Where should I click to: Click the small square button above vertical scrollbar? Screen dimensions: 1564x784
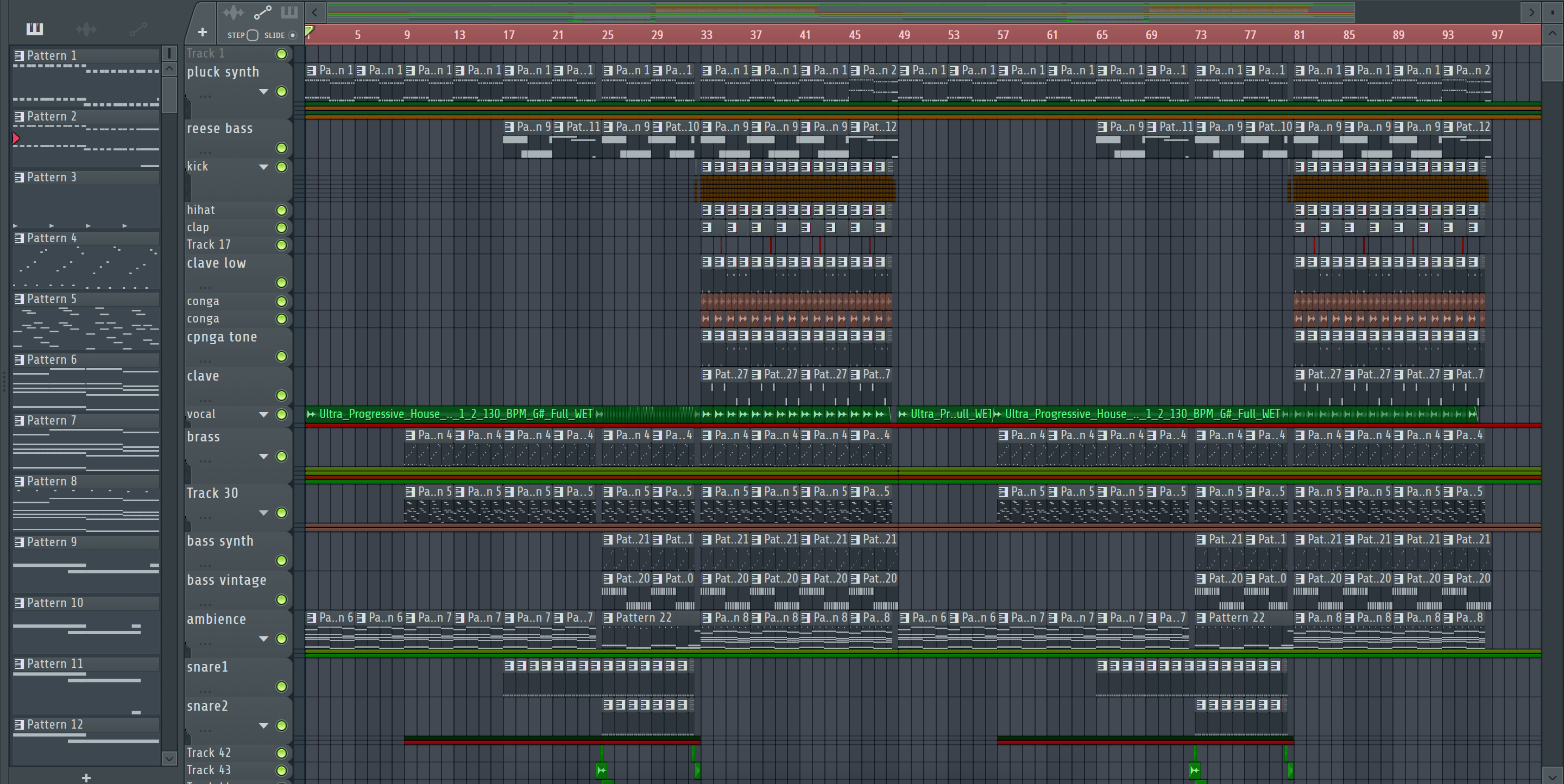click(x=1553, y=12)
